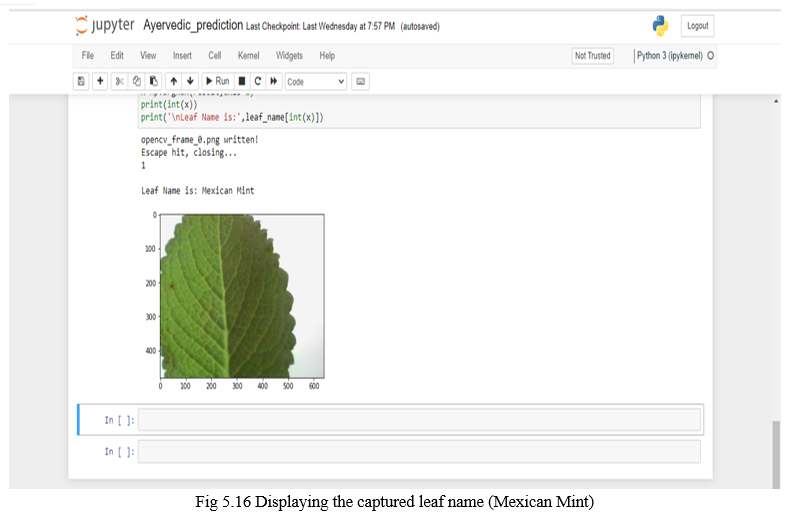Click the leaf image plot output

pos(242,296)
